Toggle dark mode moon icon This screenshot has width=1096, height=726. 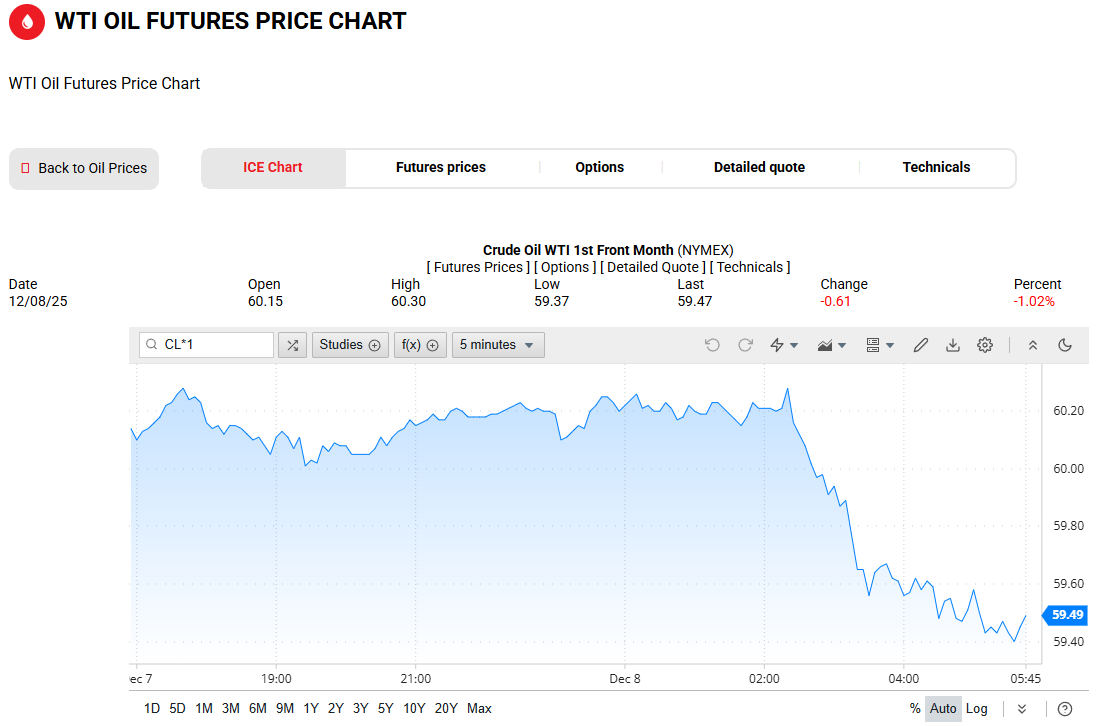1065,345
